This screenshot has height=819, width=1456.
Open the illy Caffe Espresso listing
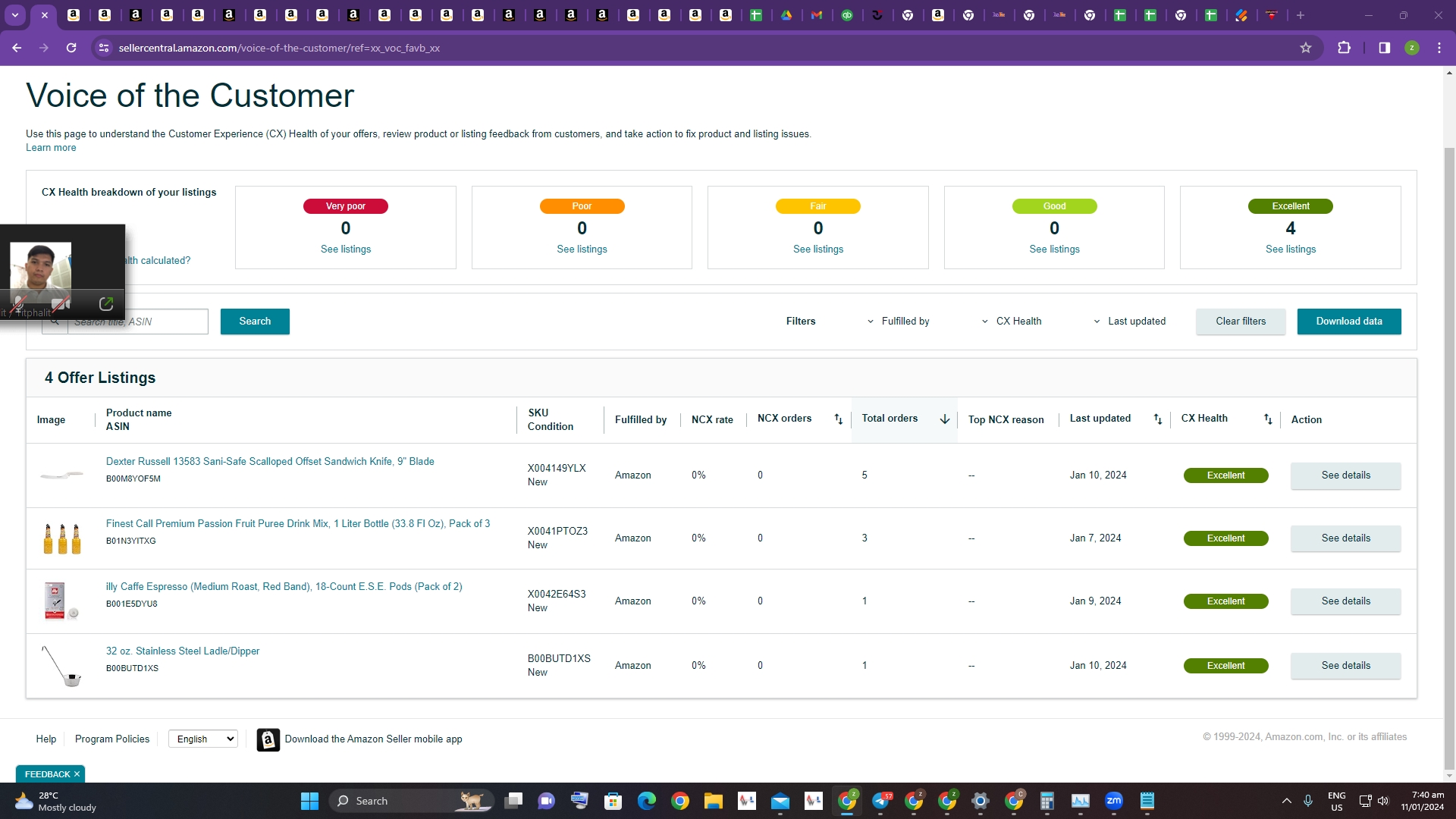click(284, 586)
